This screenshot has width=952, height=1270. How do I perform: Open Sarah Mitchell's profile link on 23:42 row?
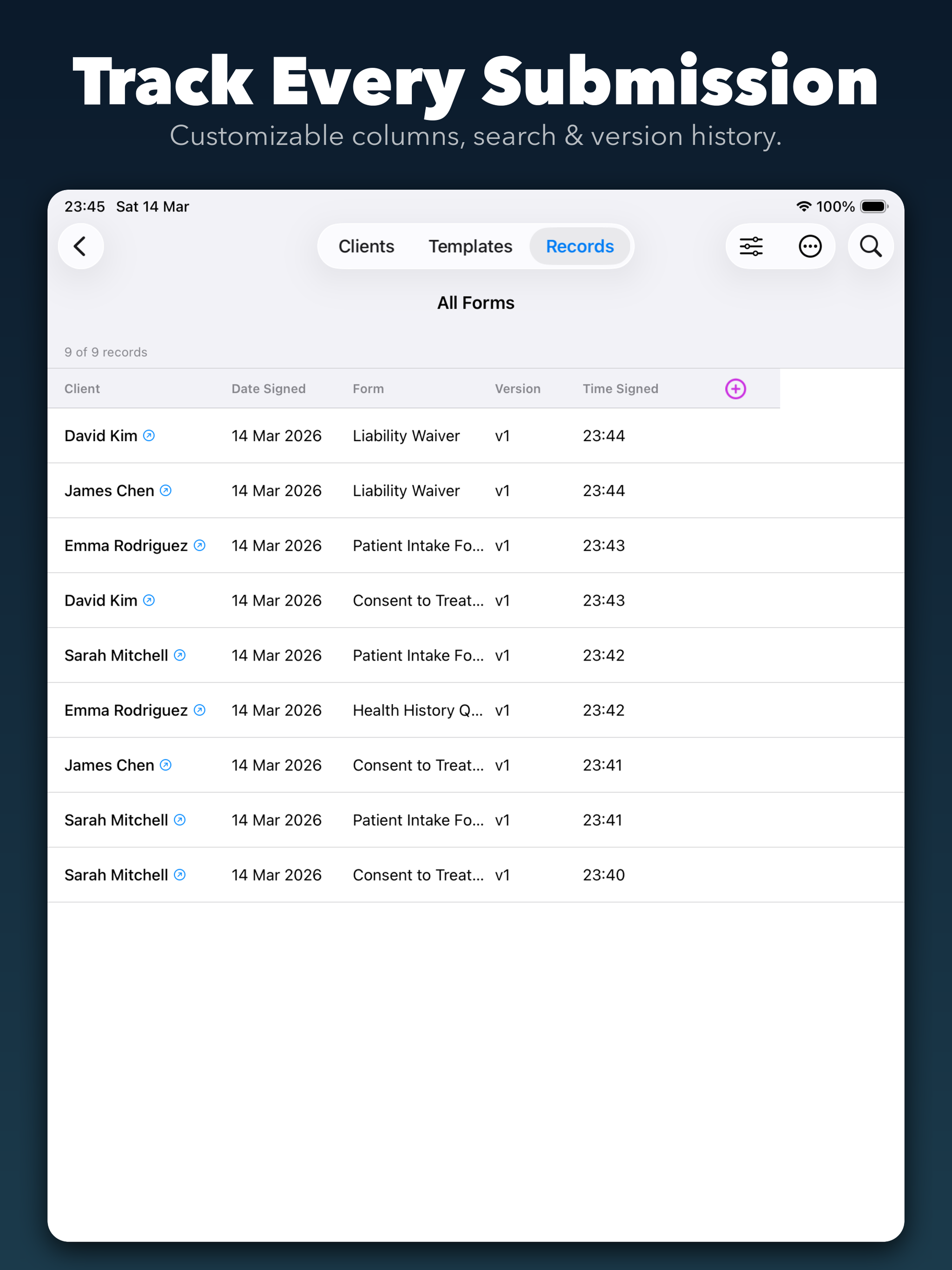tap(180, 655)
